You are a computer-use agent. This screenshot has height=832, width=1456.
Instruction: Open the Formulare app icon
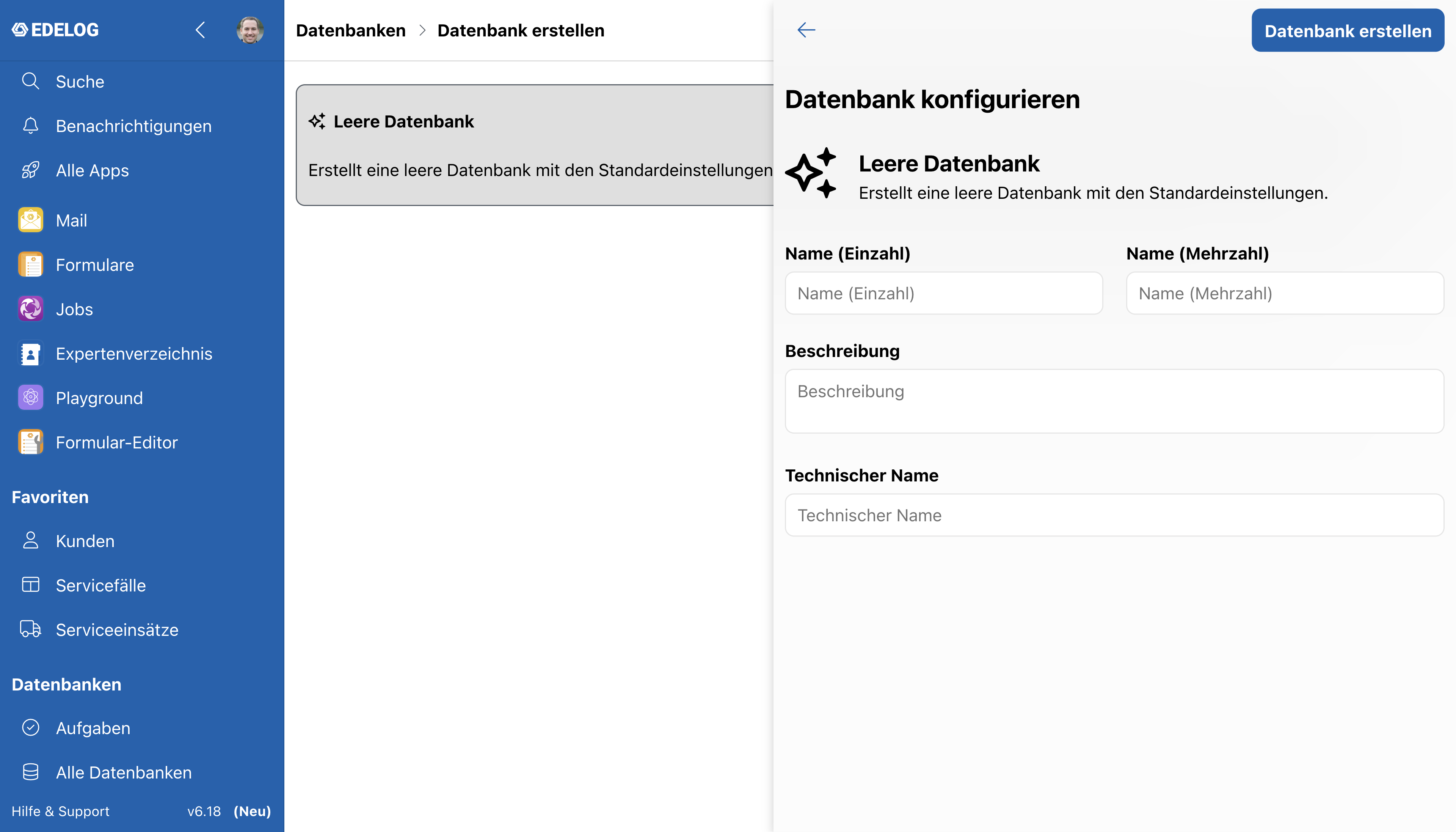30,264
